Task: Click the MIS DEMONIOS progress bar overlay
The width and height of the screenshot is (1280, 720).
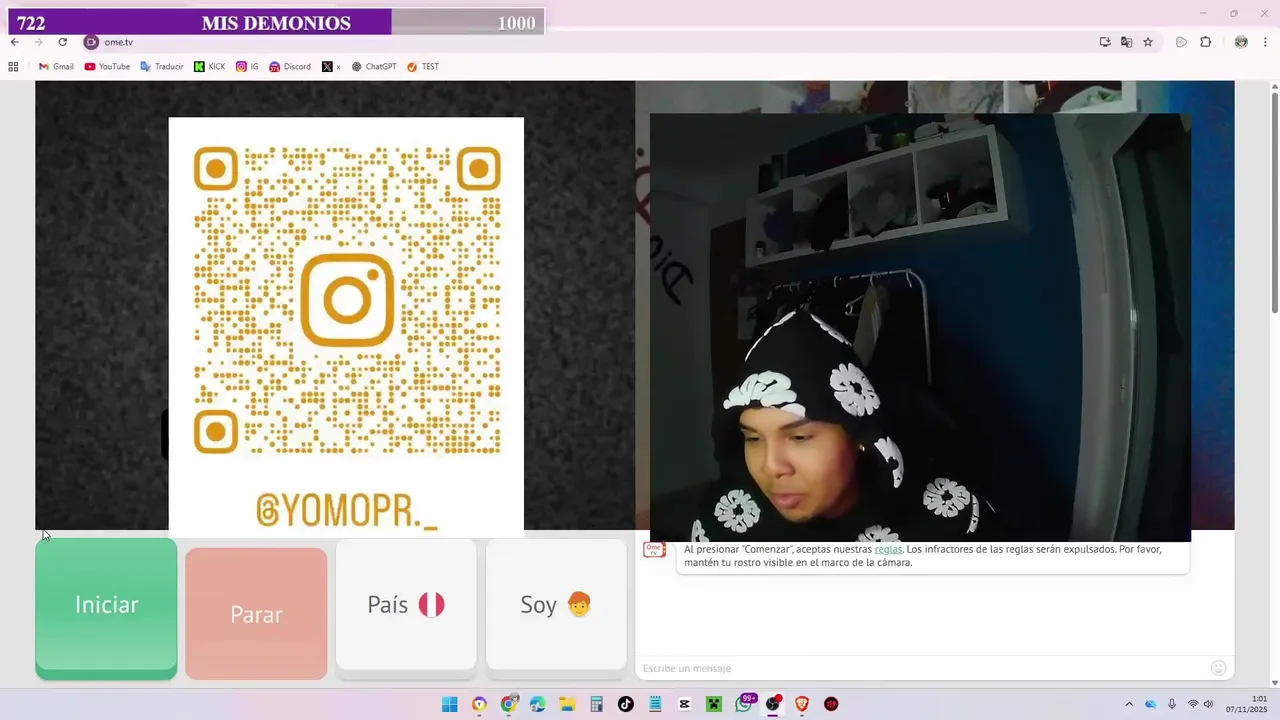Action: [x=275, y=22]
